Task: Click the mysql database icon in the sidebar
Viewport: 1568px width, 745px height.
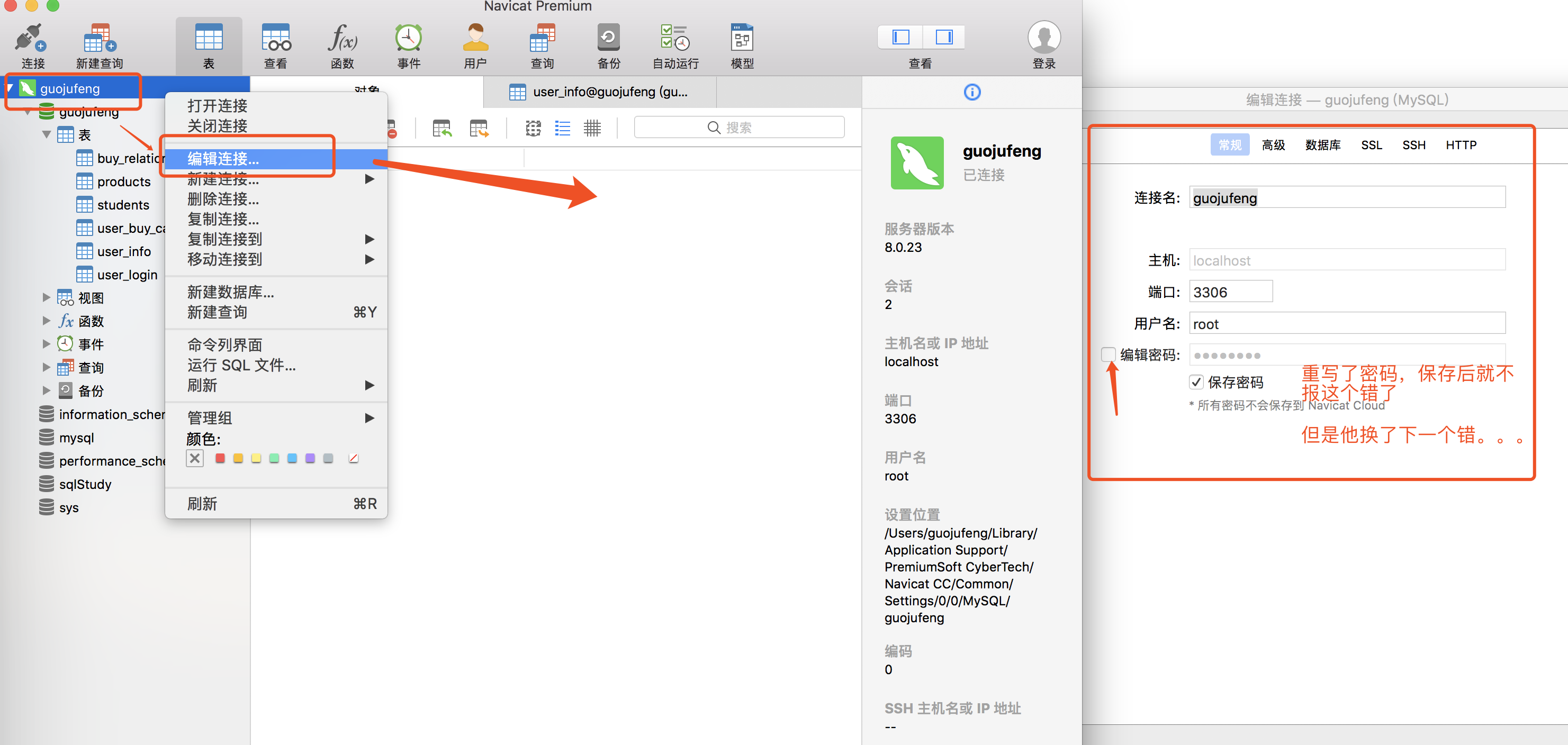Action: tap(46, 437)
